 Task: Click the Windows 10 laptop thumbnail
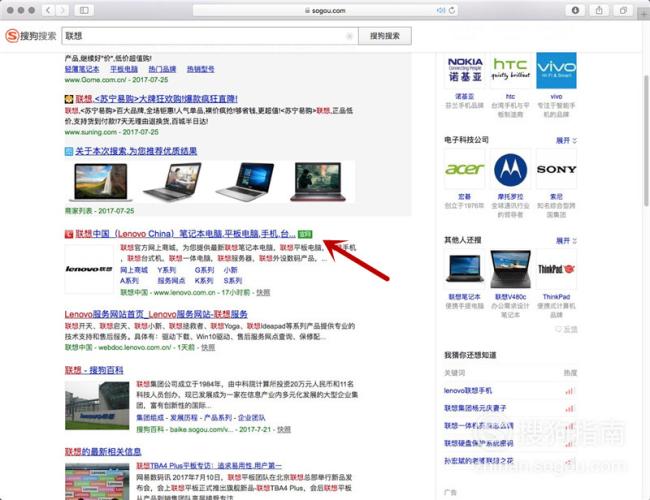(x=245, y=182)
